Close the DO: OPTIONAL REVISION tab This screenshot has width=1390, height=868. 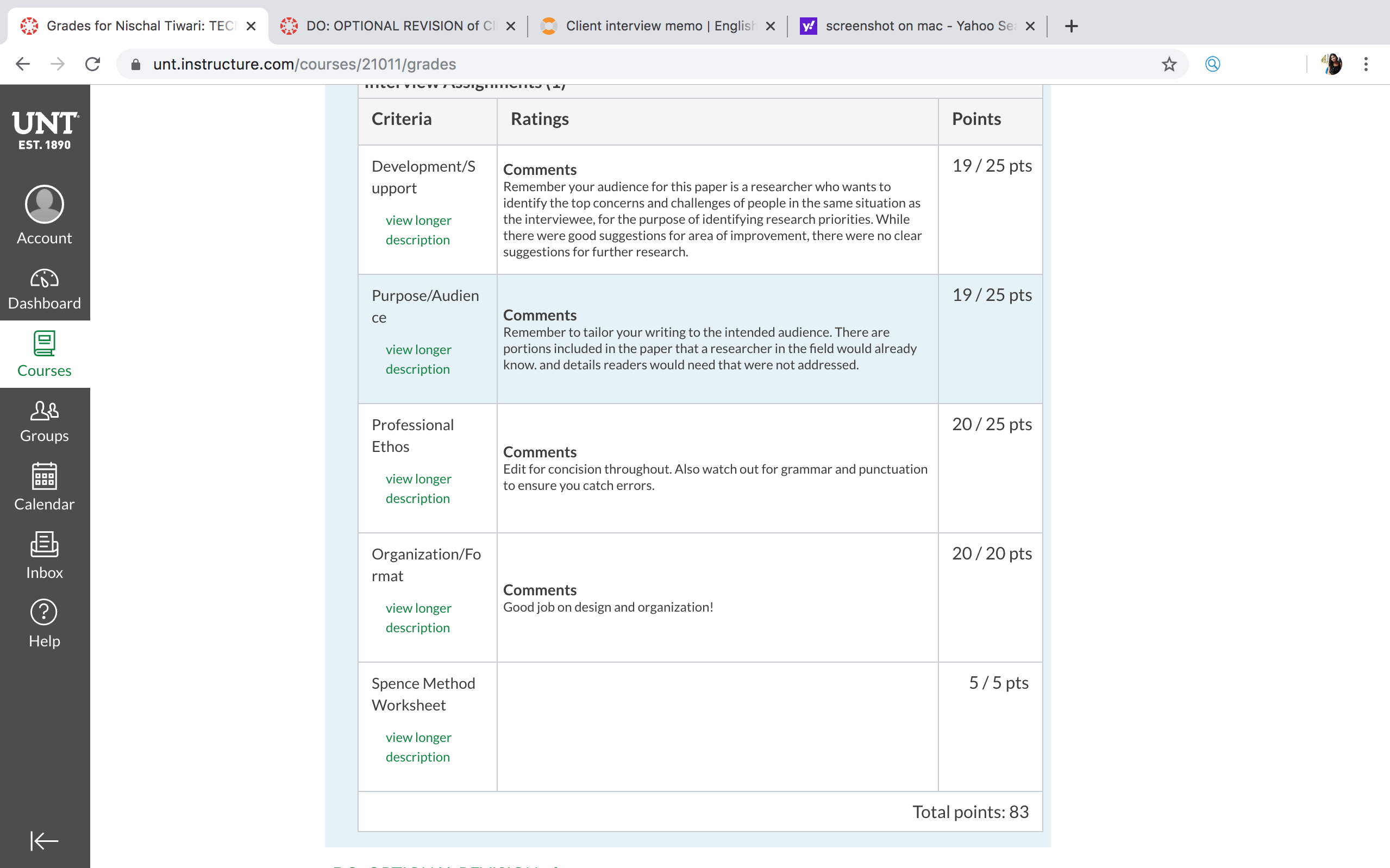coord(510,26)
